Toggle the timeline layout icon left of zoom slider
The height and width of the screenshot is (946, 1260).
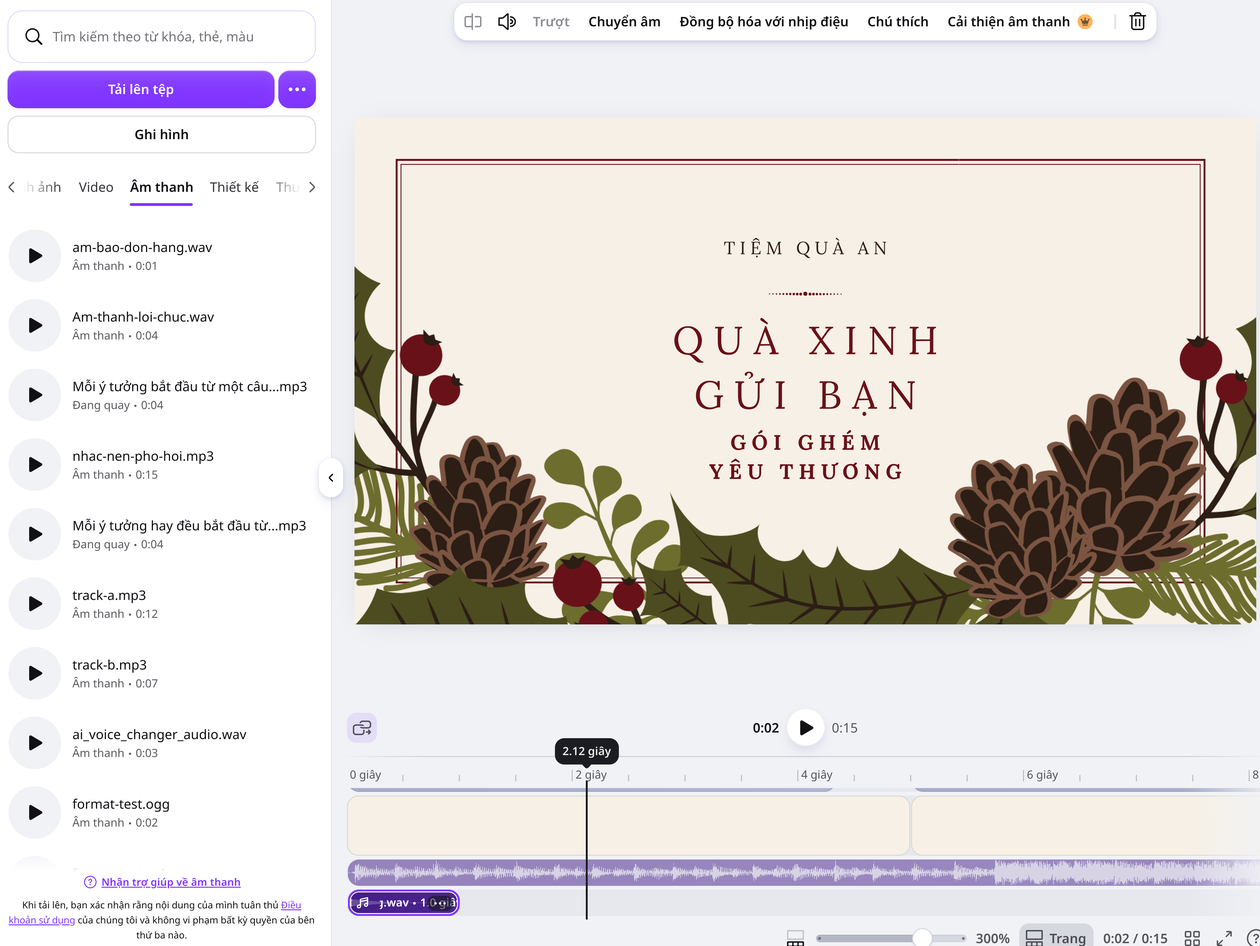795,938
